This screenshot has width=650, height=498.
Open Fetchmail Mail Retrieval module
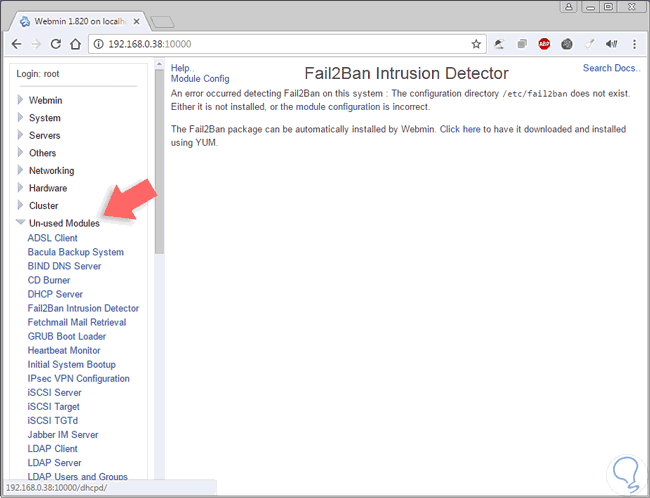pos(77,323)
